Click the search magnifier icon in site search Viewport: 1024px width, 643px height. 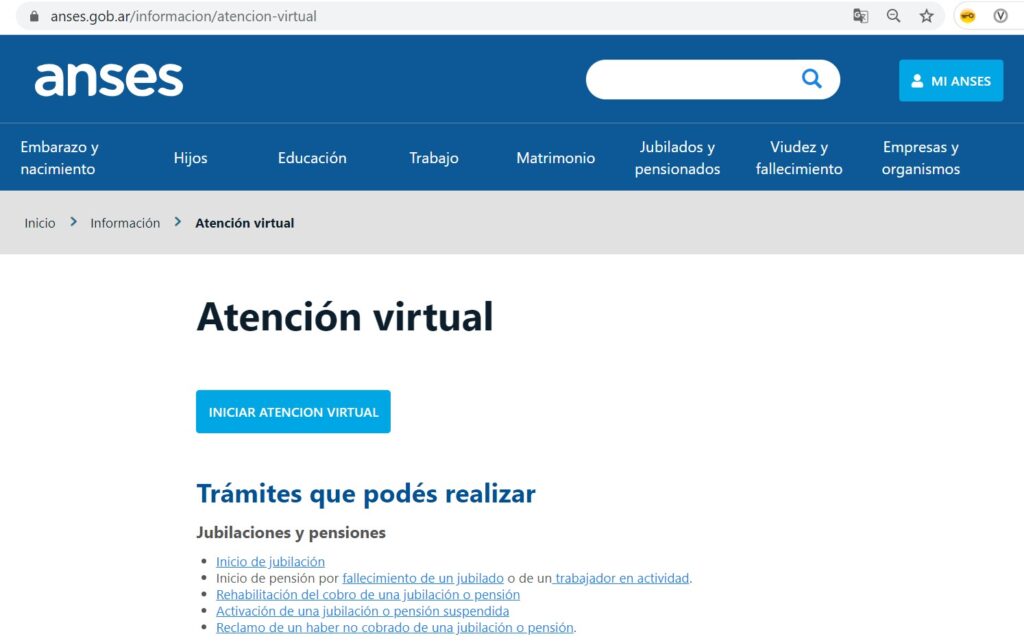[x=812, y=79]
